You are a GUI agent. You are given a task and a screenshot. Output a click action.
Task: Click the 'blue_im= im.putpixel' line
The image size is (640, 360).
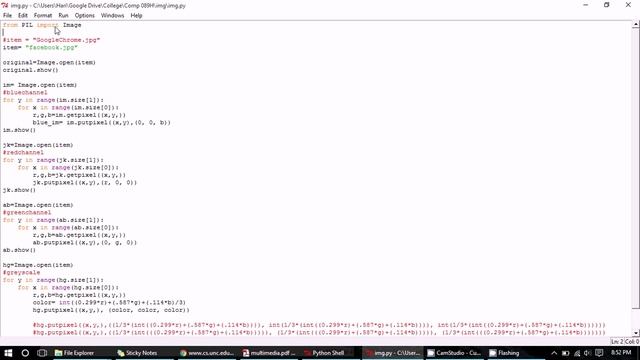(x=102, y=122)
